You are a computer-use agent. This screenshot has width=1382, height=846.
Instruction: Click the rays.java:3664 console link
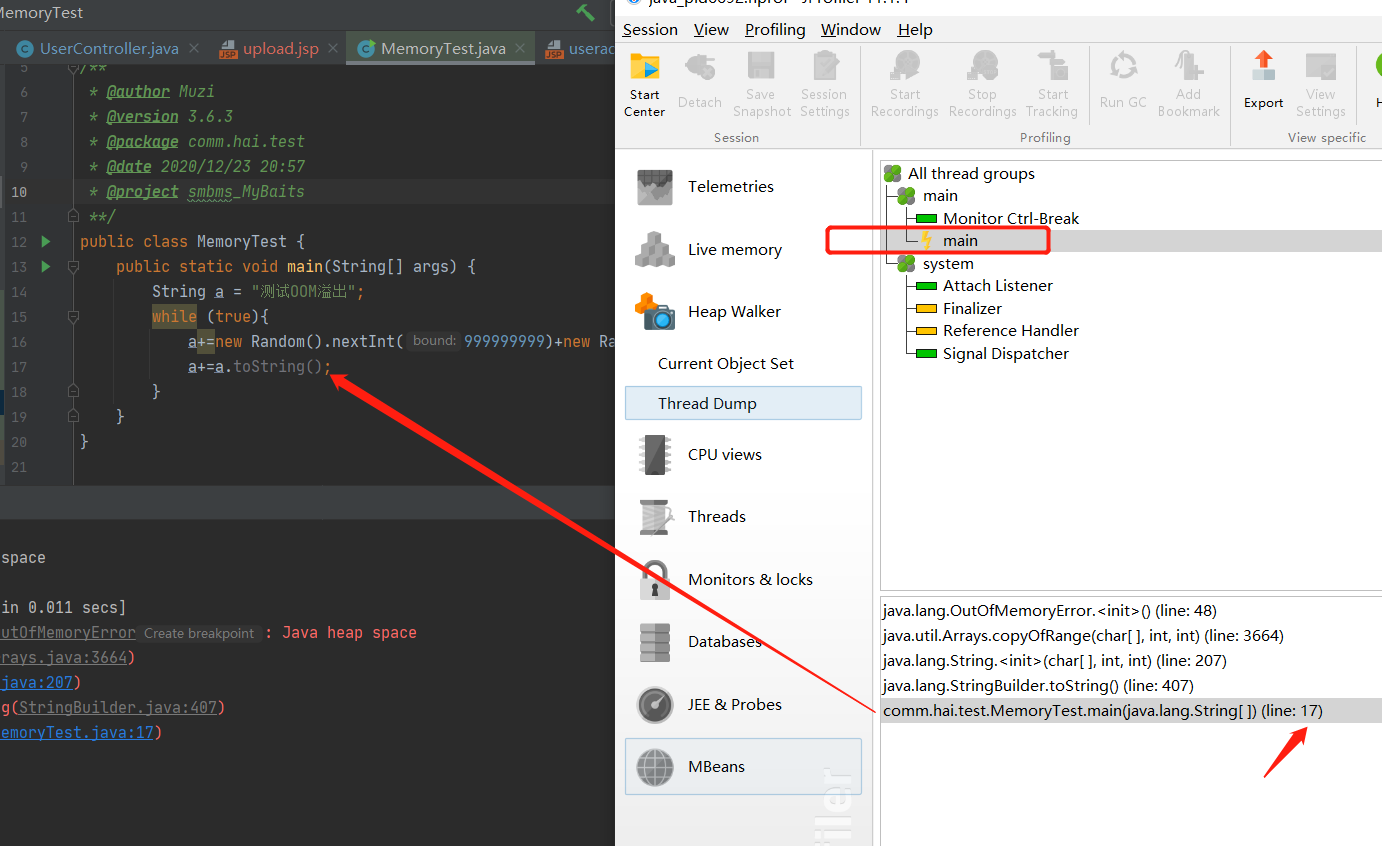click(63, 658)
